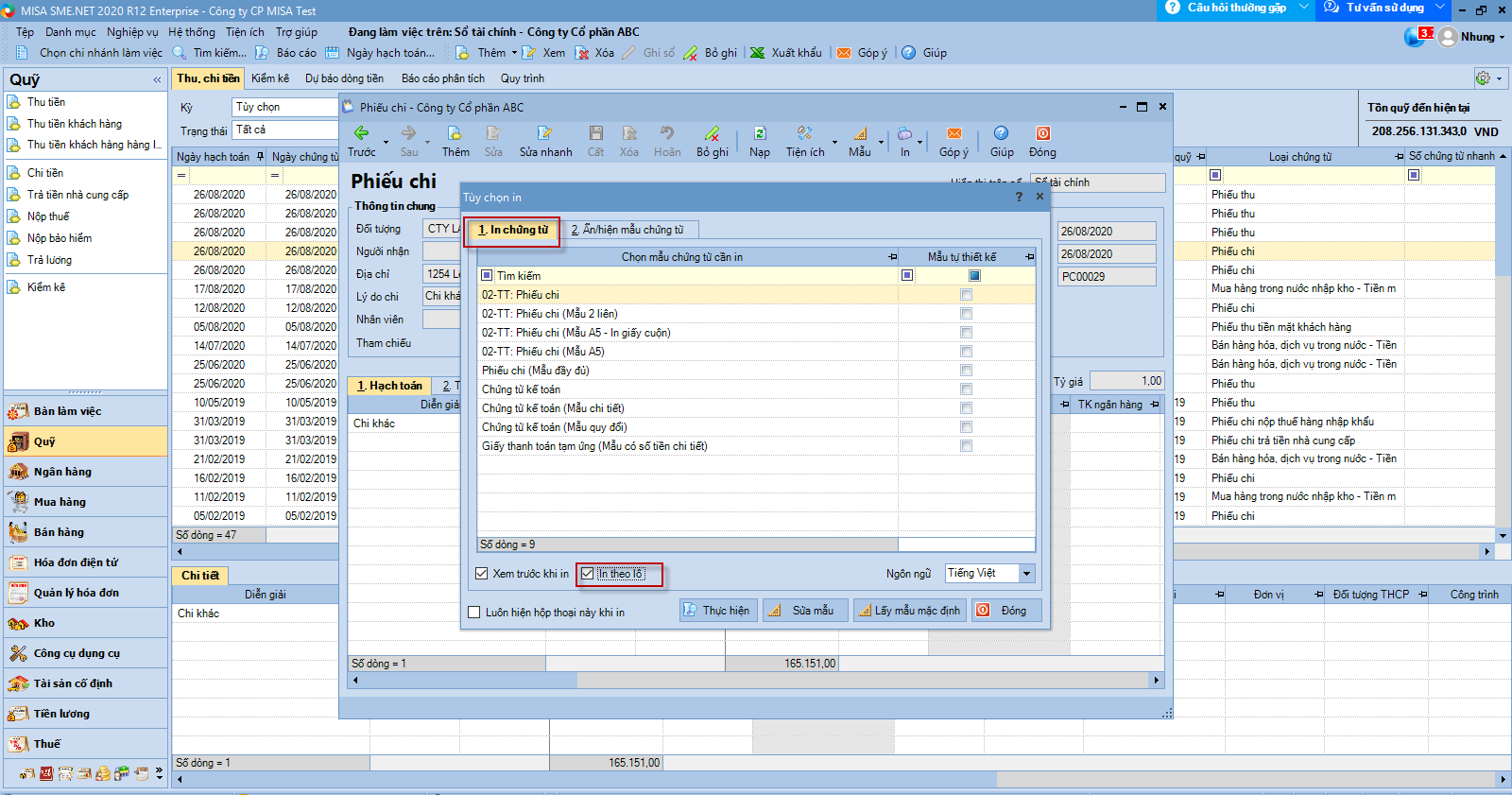Image resolution: width=1512 pixels, height=795 pixels.
Task: Click Lấy mẫu mặc định button
Action: 909,611
